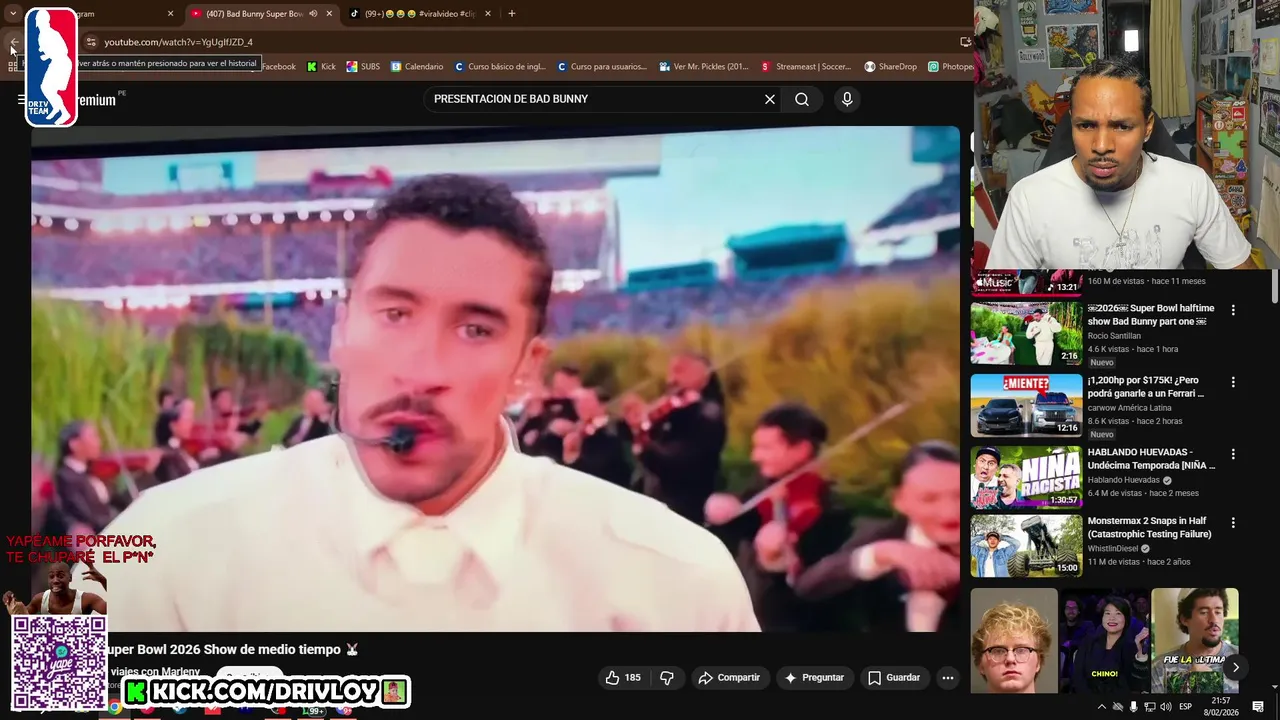Click the YouTube search magnifier button
Screen dimensions: 1280x720
click(x=802, y=99)
